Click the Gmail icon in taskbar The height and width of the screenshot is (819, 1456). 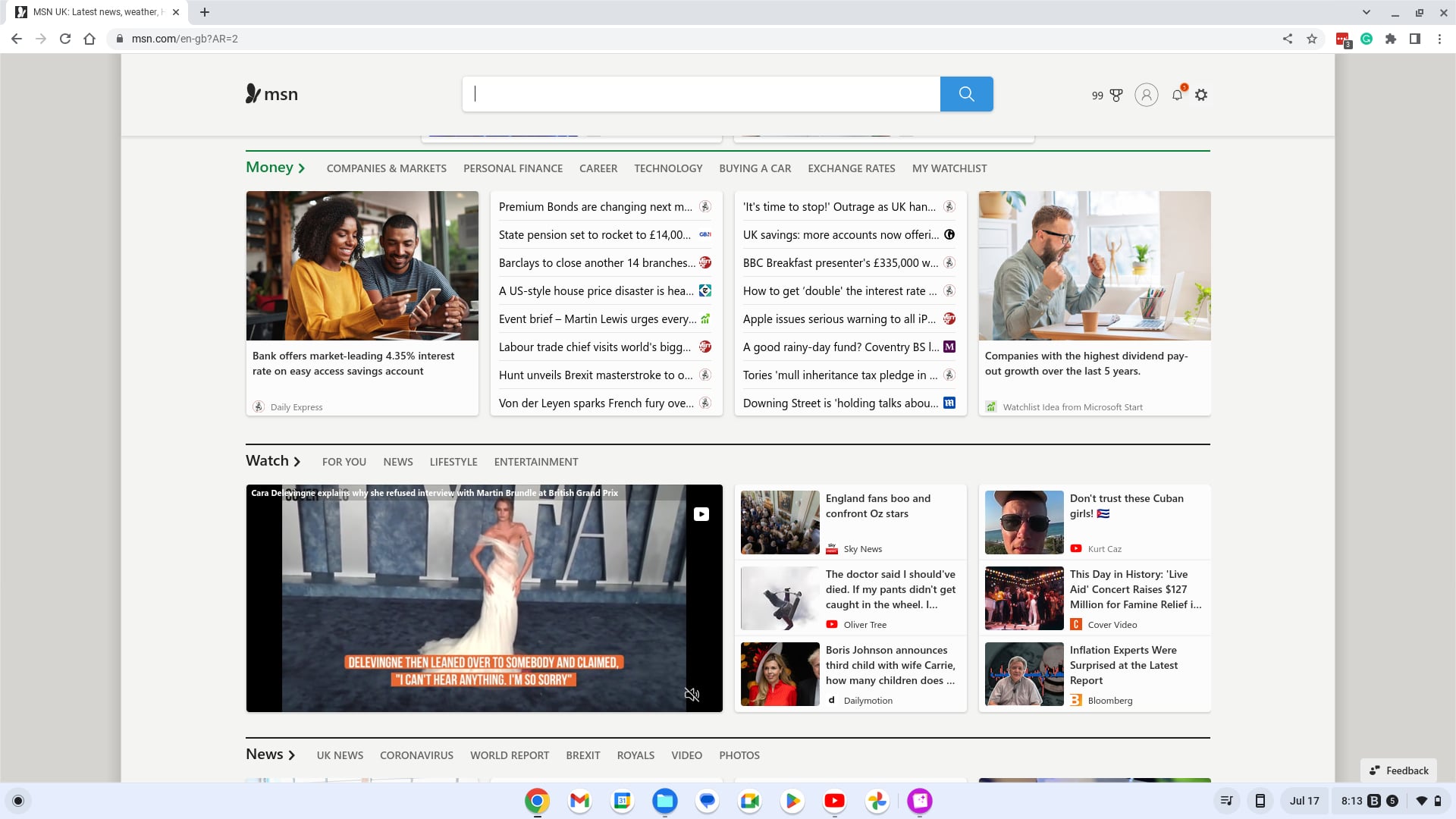click(578, 800)
